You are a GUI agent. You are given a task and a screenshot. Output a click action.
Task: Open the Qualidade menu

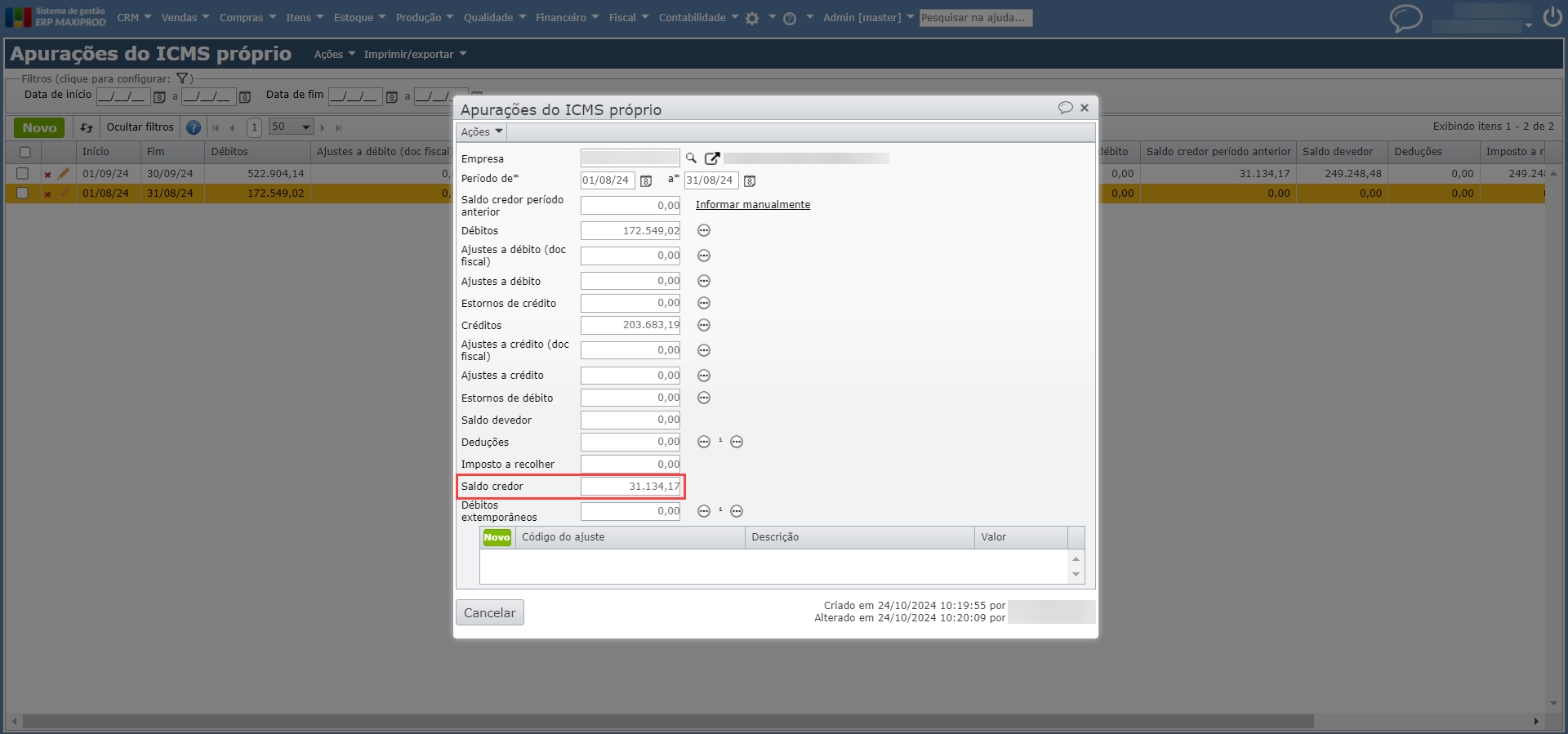pos(495,17)
